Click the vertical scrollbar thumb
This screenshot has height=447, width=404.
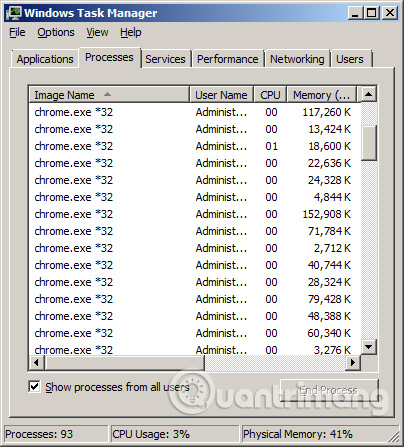tap(369, 143)
